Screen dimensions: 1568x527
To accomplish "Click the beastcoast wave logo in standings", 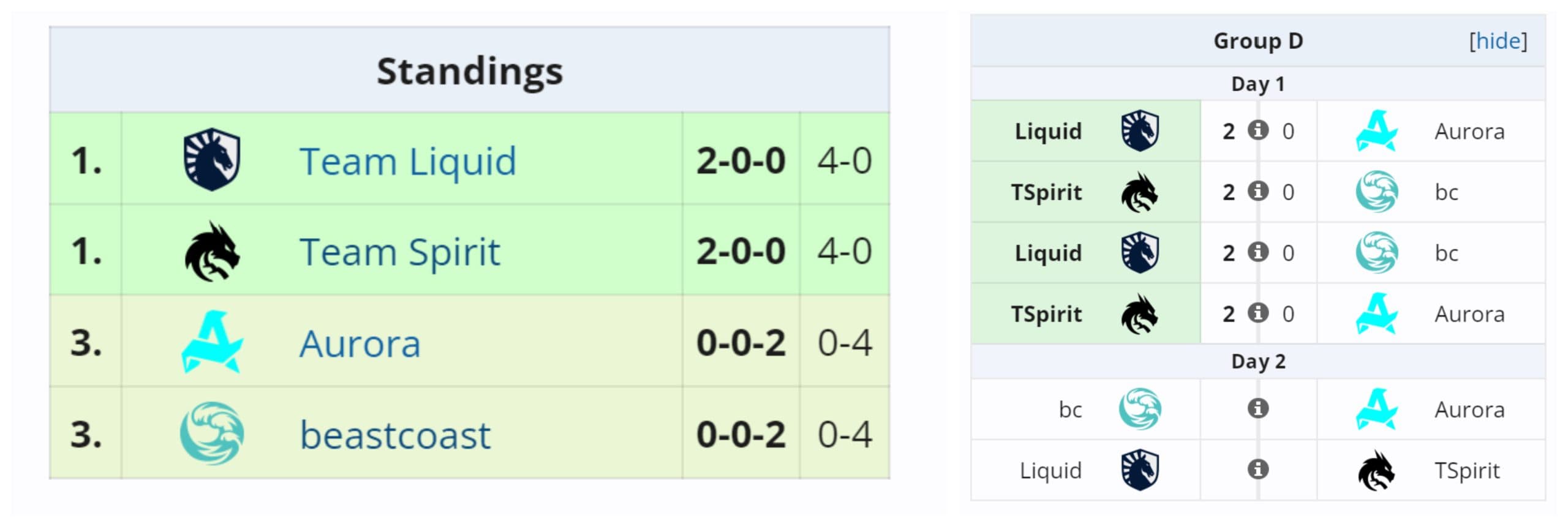I will (211, 433).
